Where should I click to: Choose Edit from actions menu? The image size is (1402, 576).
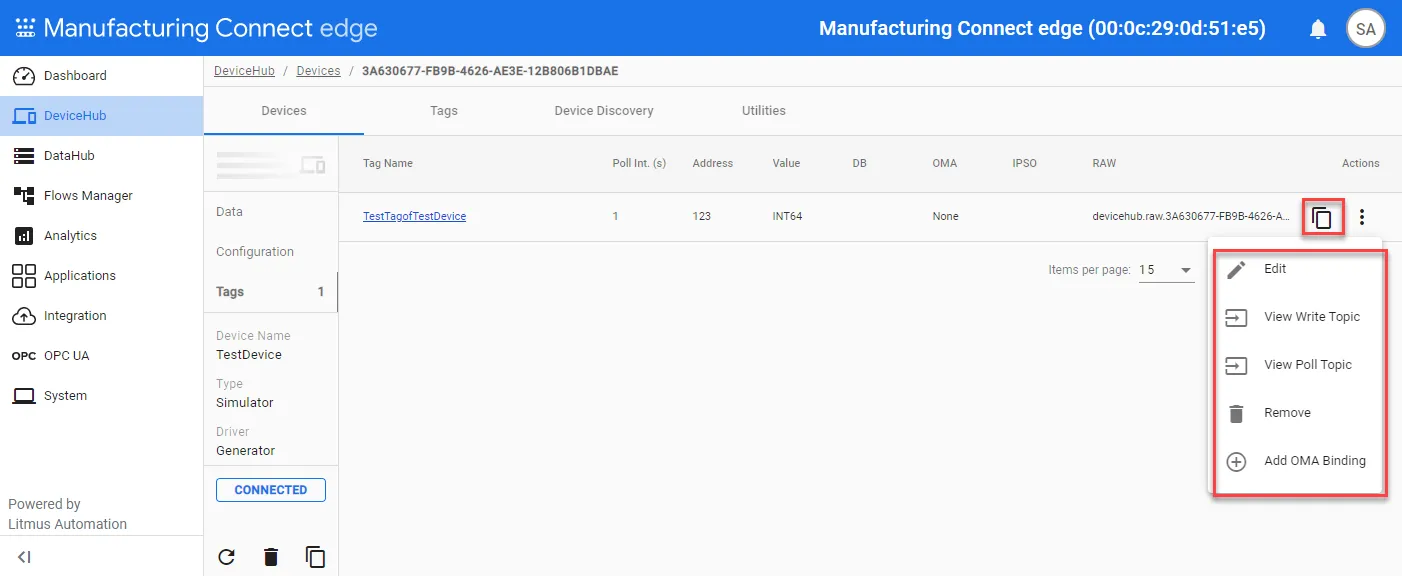point(1298,269)
